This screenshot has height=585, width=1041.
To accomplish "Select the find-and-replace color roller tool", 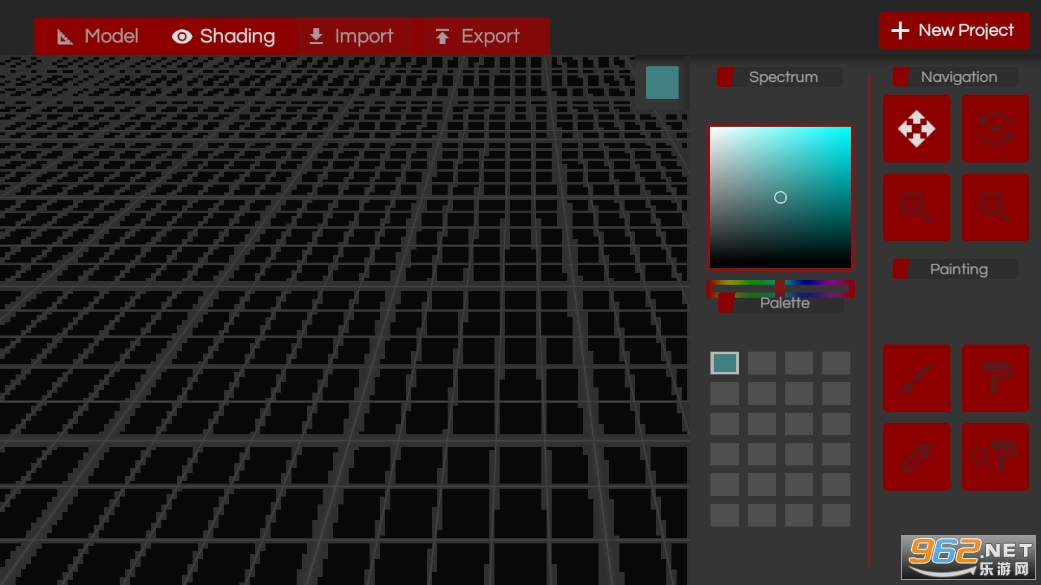I will [x=995, y=457].
